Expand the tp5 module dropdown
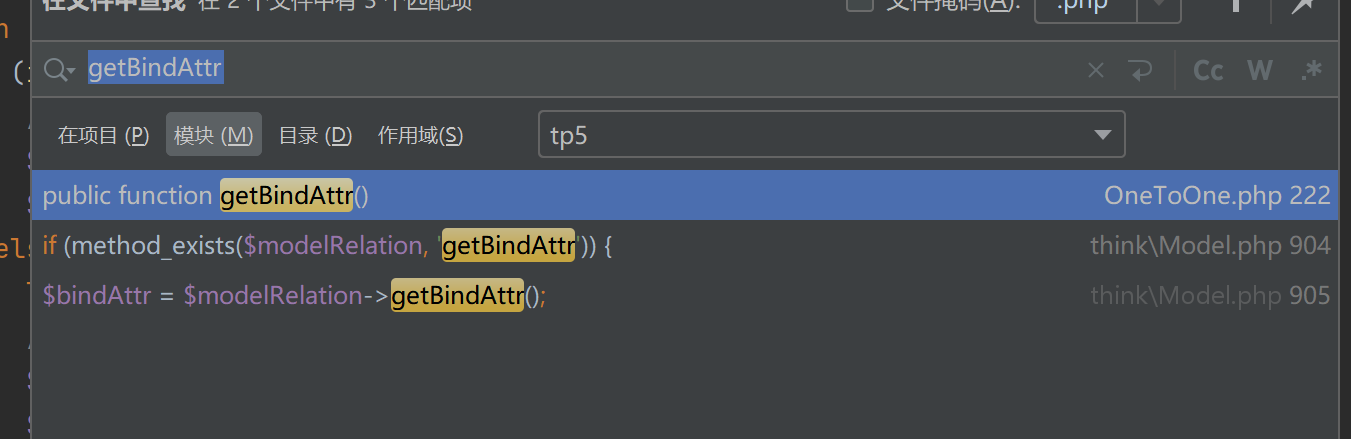1351x439 pixels. click(x=1102, y=135)
